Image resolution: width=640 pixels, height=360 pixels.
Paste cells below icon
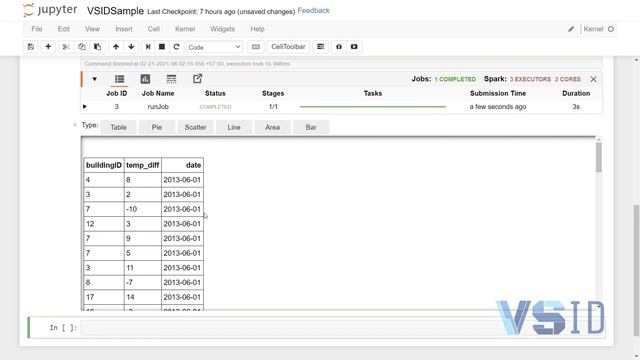pos(98,47)
